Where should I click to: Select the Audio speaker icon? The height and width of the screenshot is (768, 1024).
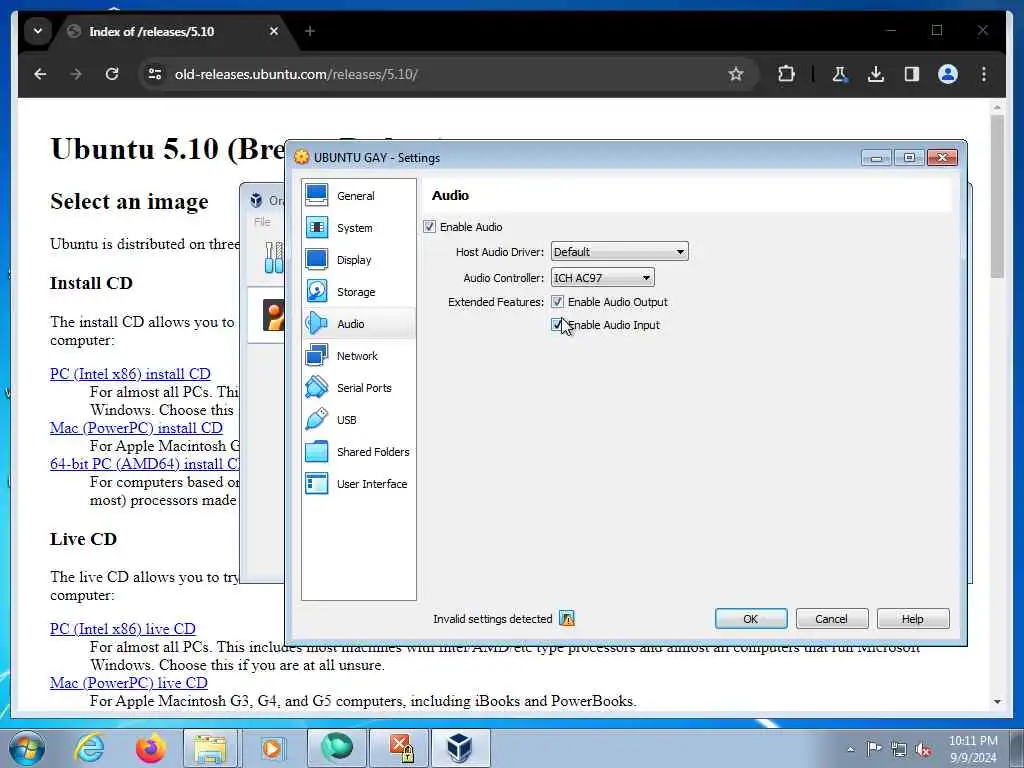[317, 323]
